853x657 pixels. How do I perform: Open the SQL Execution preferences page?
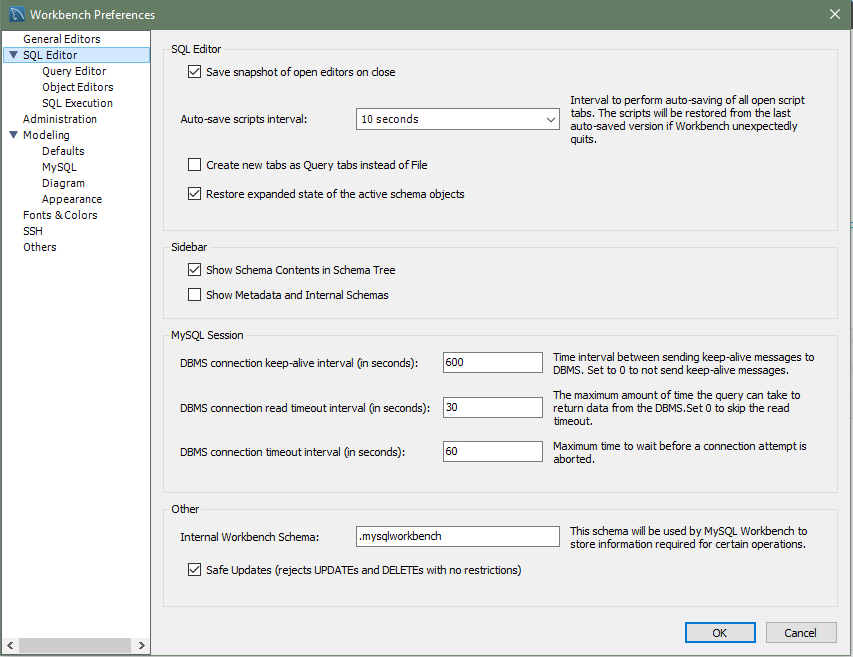point(77,103)
